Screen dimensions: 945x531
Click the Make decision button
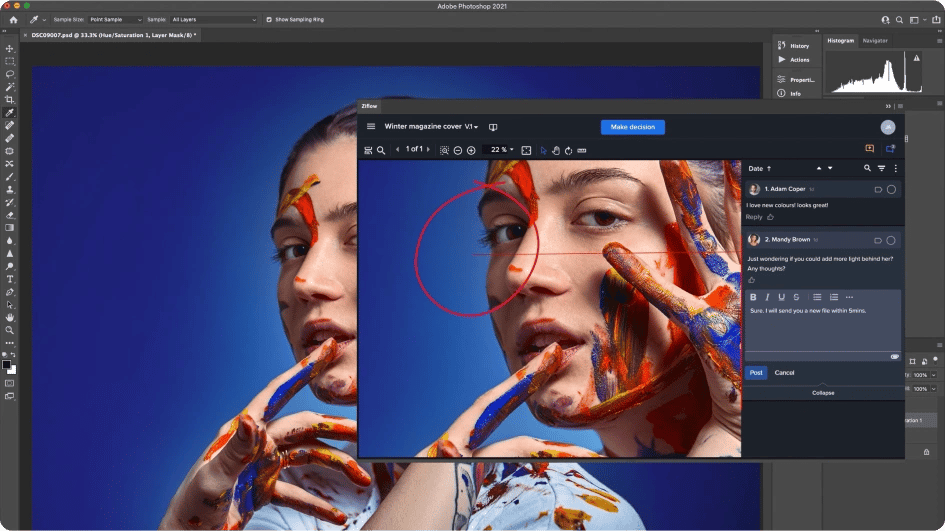(x=632, y=127)
